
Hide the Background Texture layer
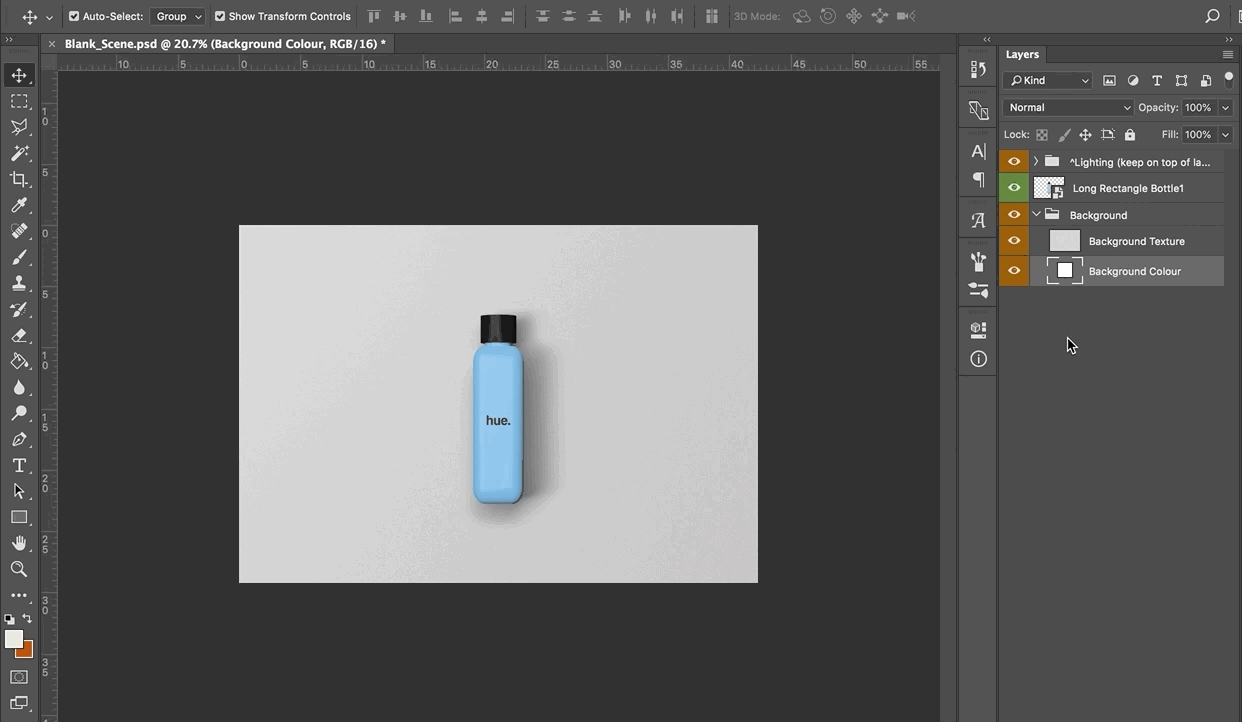click(x=1014, y=241)
